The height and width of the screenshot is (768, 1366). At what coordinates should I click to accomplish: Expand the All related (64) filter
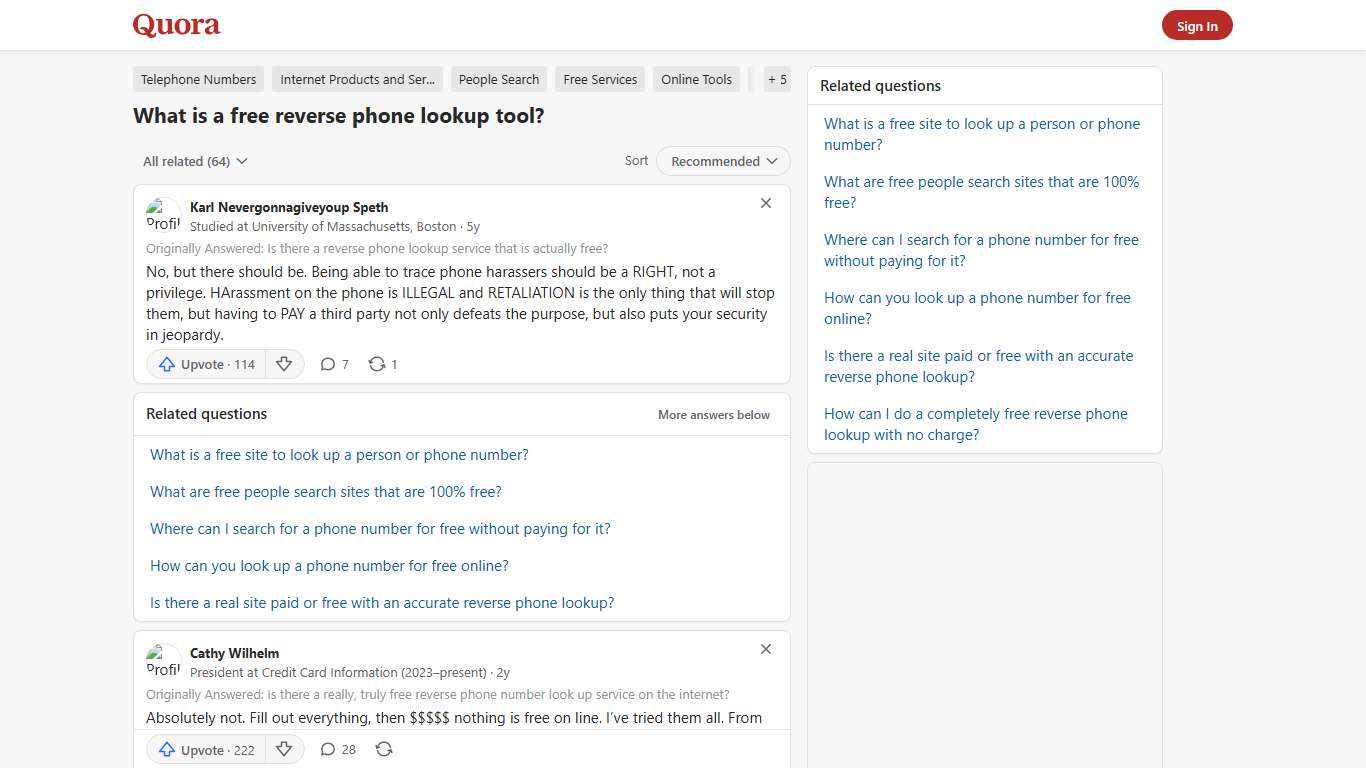tap(195, 161)
